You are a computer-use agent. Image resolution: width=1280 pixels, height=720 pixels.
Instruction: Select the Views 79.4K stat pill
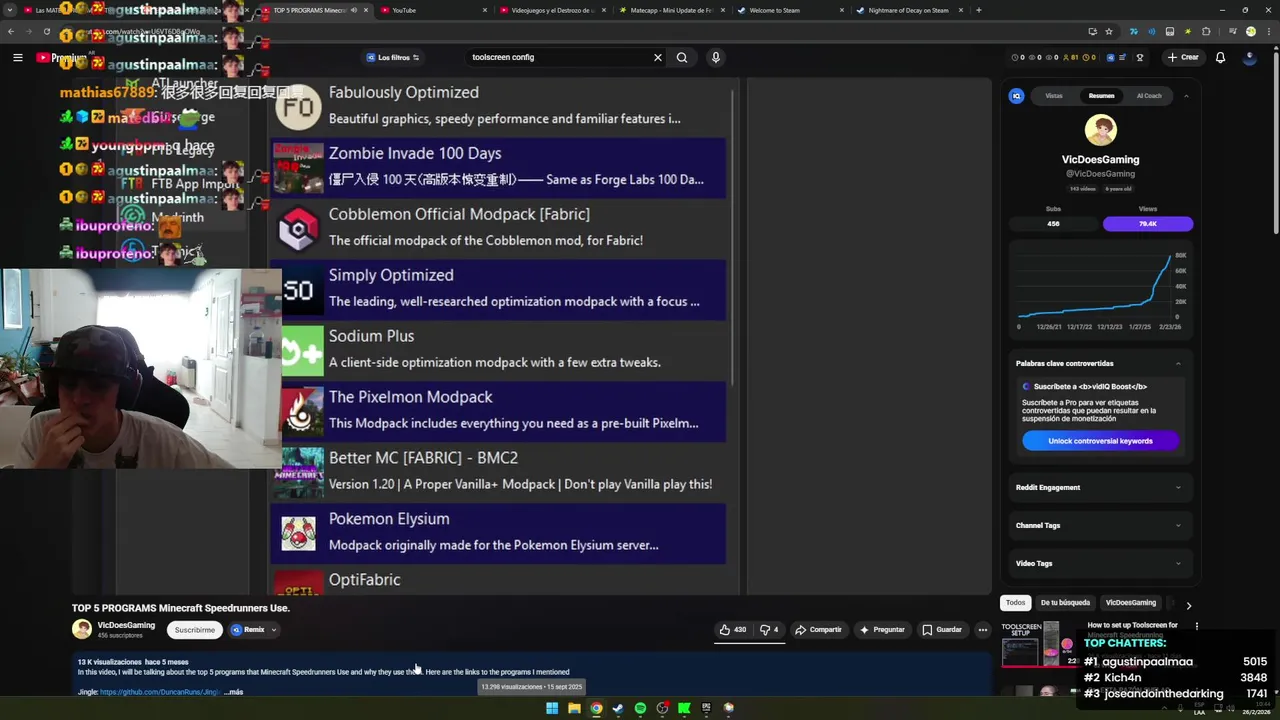[1148, 224]
